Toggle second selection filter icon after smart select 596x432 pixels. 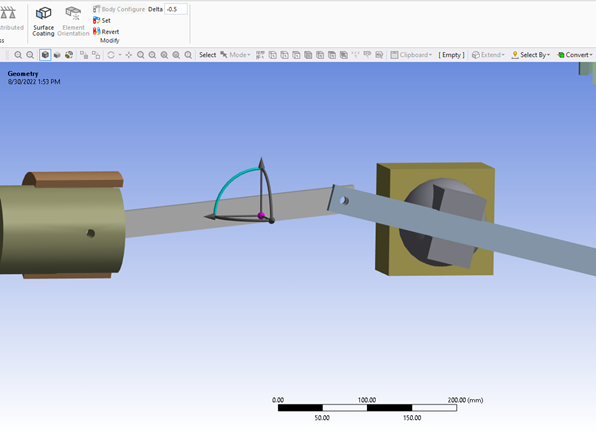(x=284, y=55)
